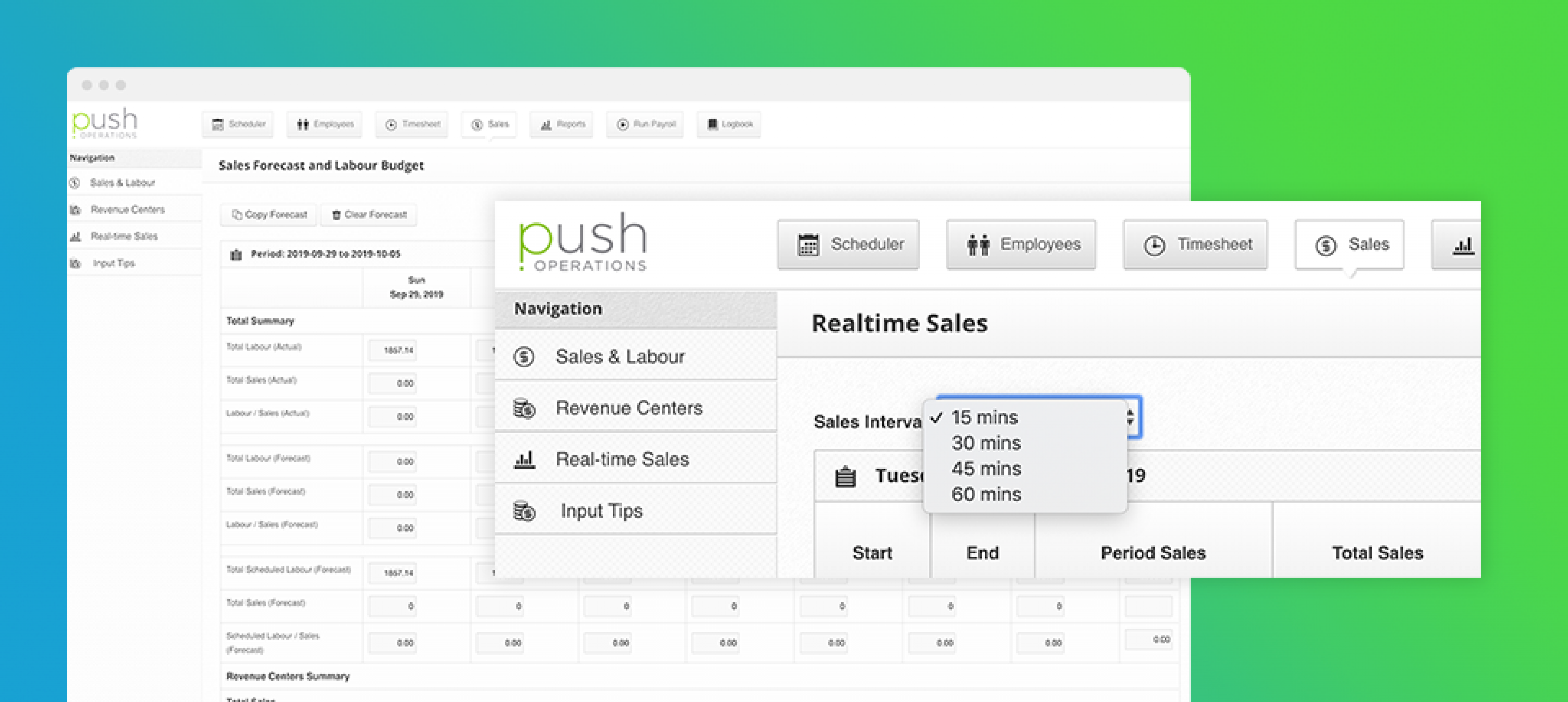This screenshot has height=702, width=1568.
Task: Open Input Tips from the sidebar
Action: [x=602, y=510]
